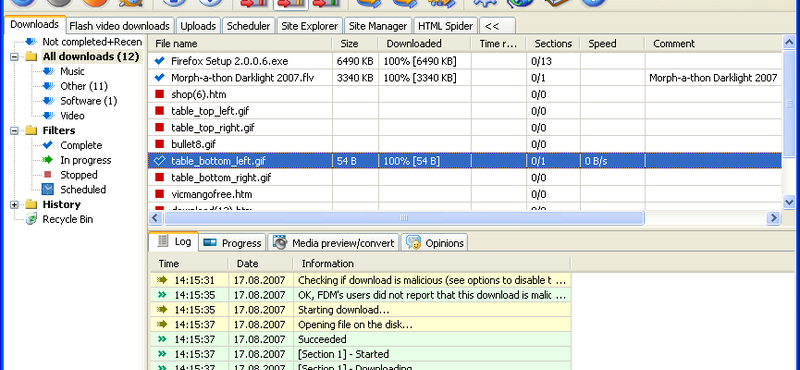The width and height of the screenshot is (800, 370).
Task: Switch to the Progress tab
Action: pos(233,243)
